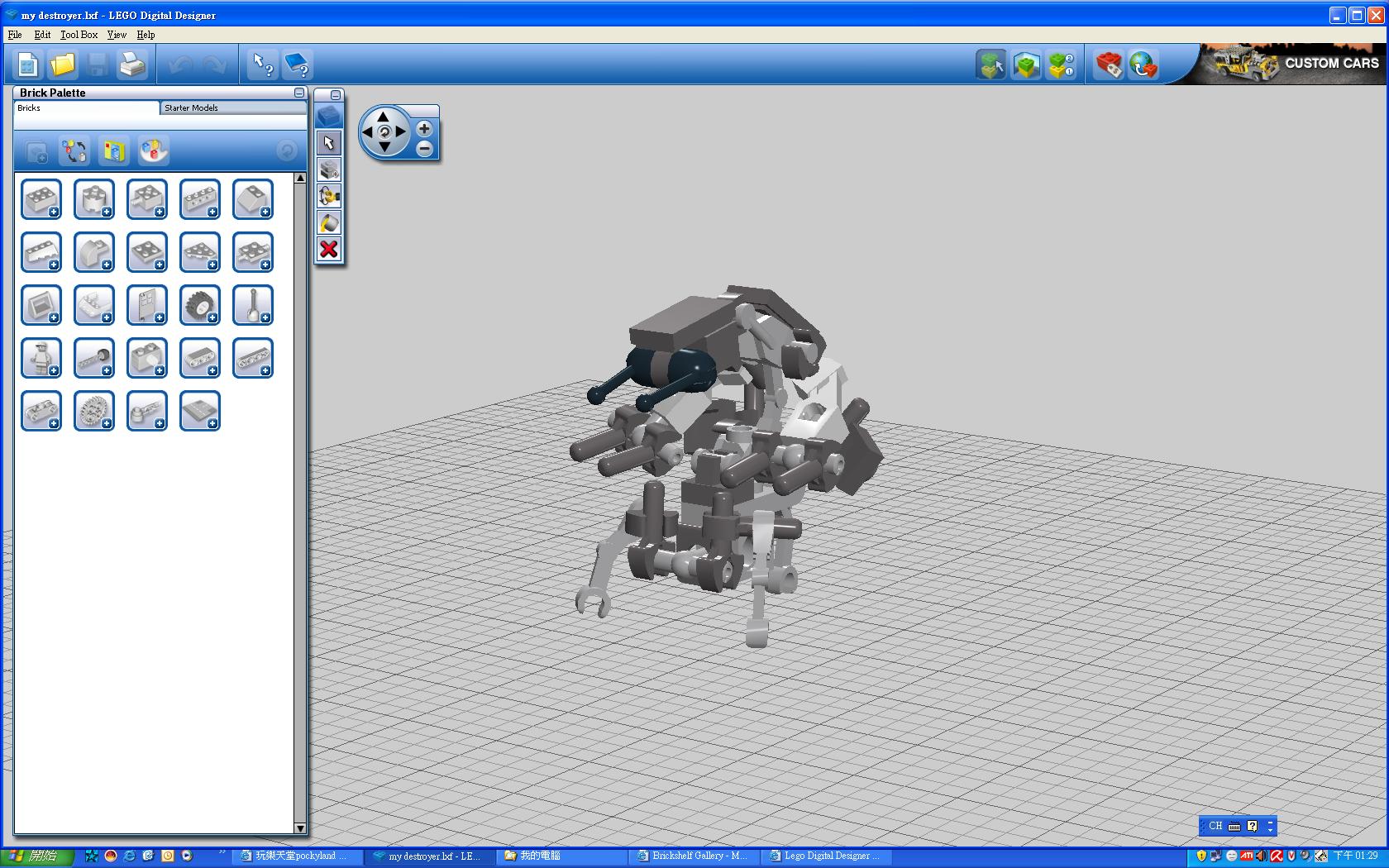The height and width of the screenshot is (868, 1389).
Task: Click the What's This help cursor icon
Action: [x=263, y=64]
